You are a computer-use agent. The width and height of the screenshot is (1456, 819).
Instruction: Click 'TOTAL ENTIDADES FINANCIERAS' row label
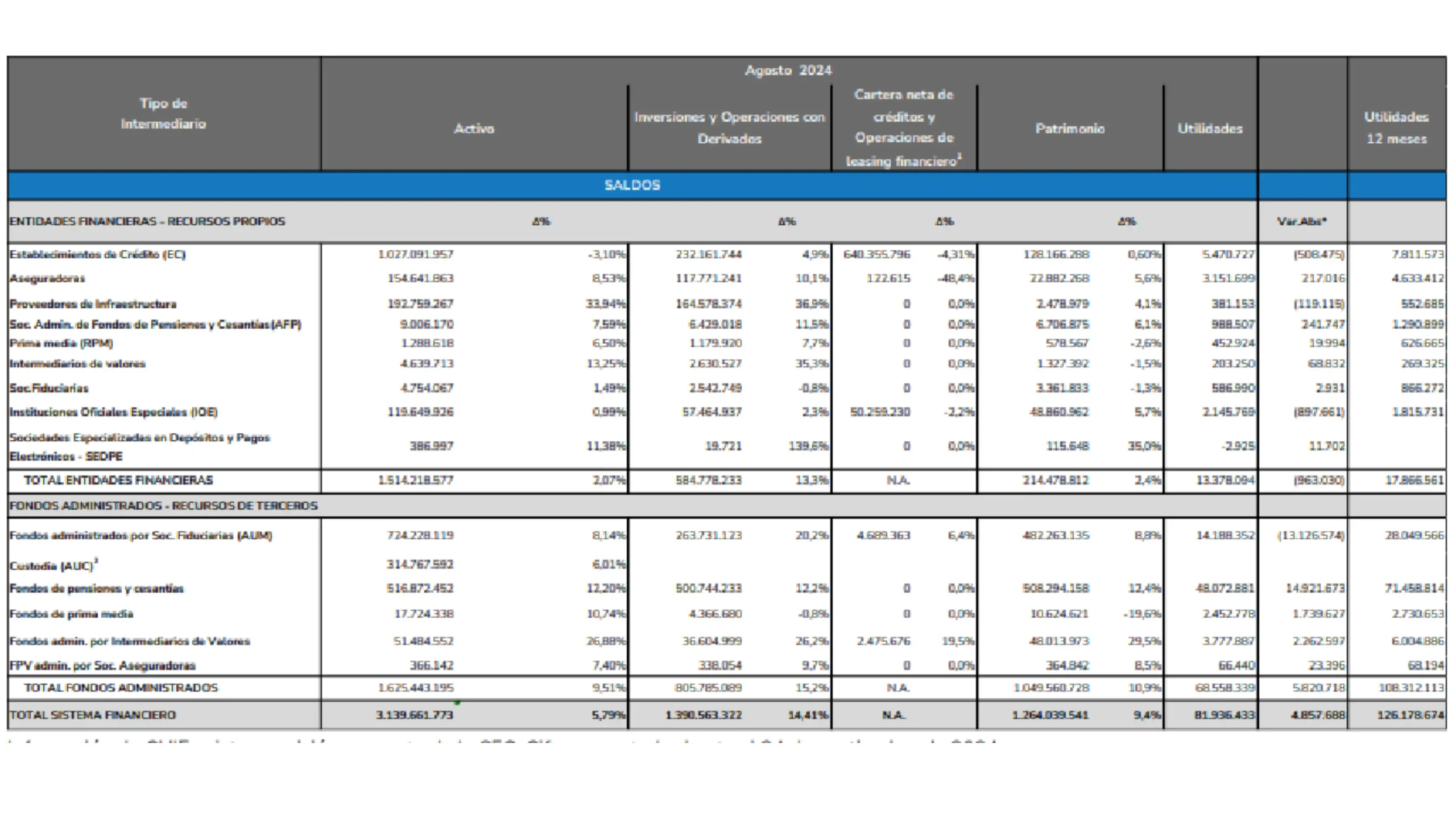tap(118, 480)
